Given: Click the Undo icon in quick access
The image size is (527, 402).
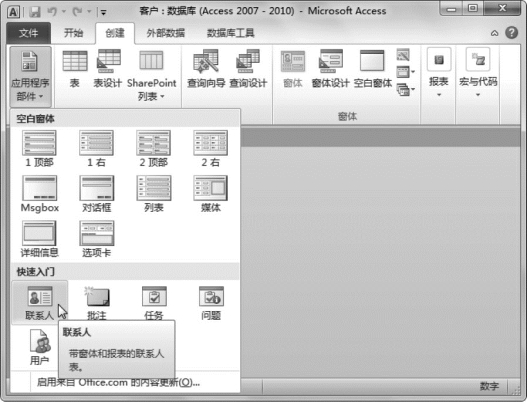Looking at the screenshot, I should point(52,12).
